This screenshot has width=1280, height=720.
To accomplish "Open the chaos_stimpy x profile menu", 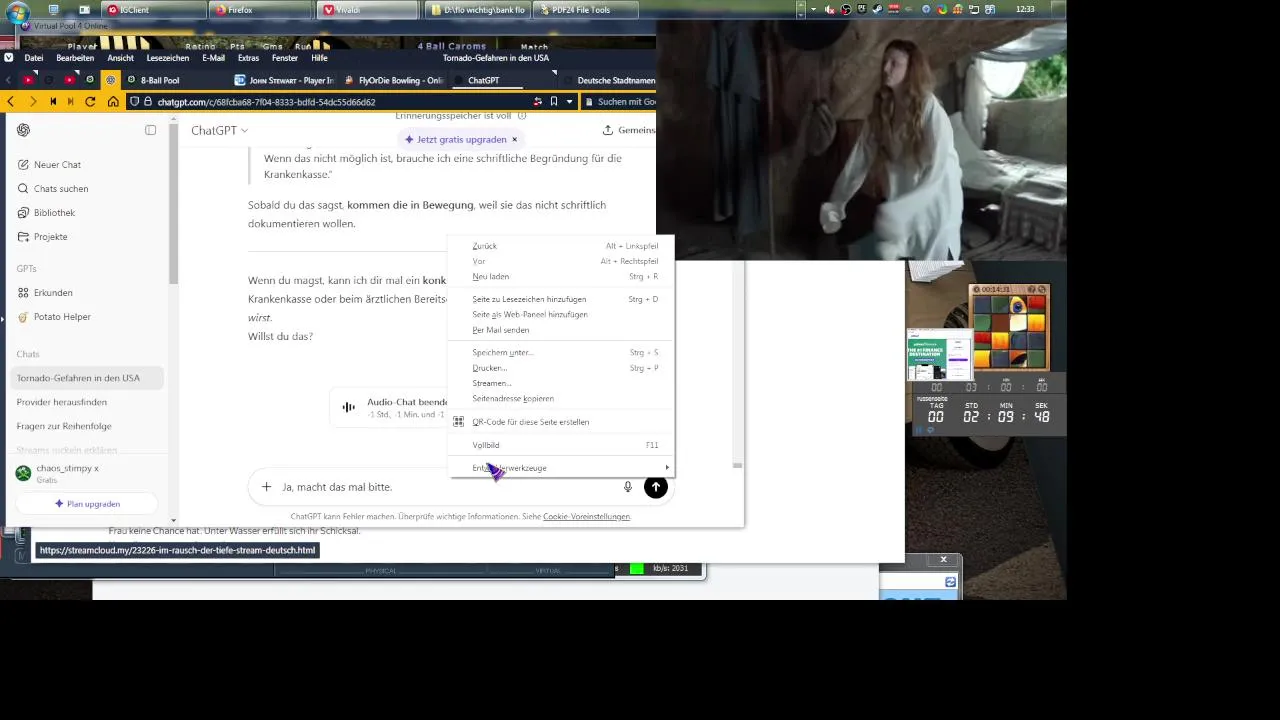I will (x=87, y=473).
